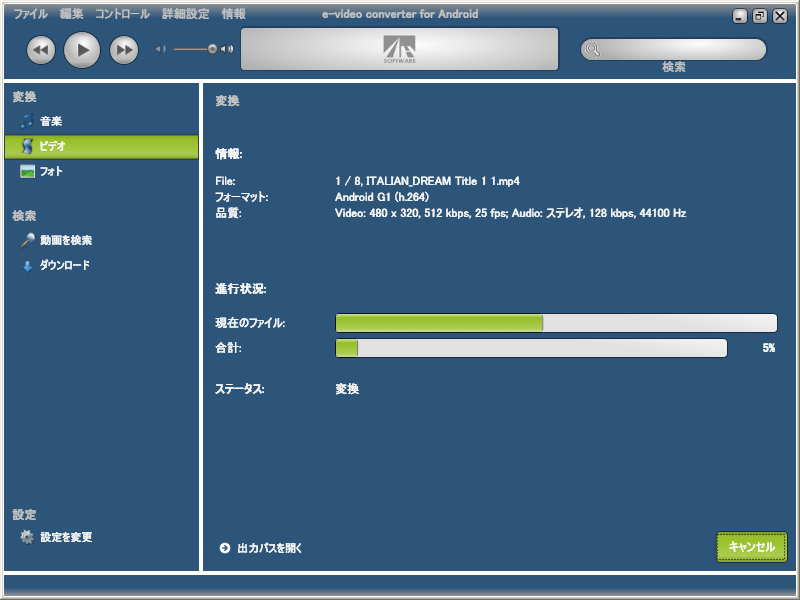Viewport: 800px width, 600px height.
Task: Open the ダウンロード section
Action: tap(65, 265)
